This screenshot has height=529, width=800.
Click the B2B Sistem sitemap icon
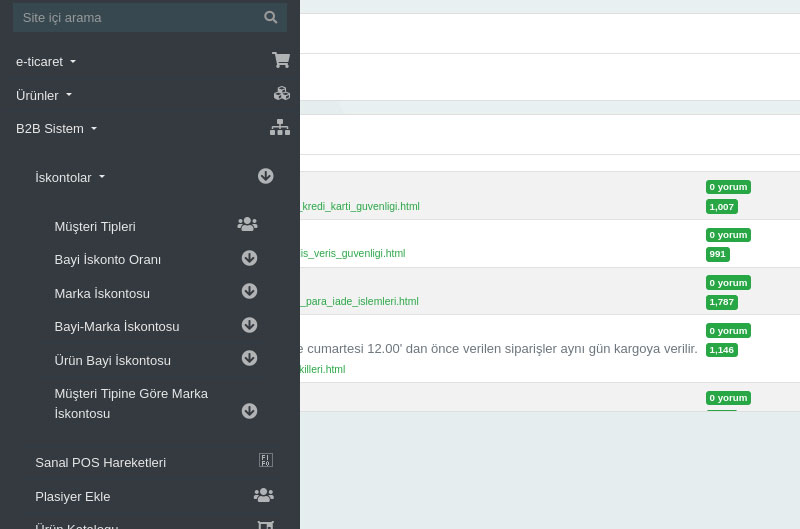click(280, 127)
